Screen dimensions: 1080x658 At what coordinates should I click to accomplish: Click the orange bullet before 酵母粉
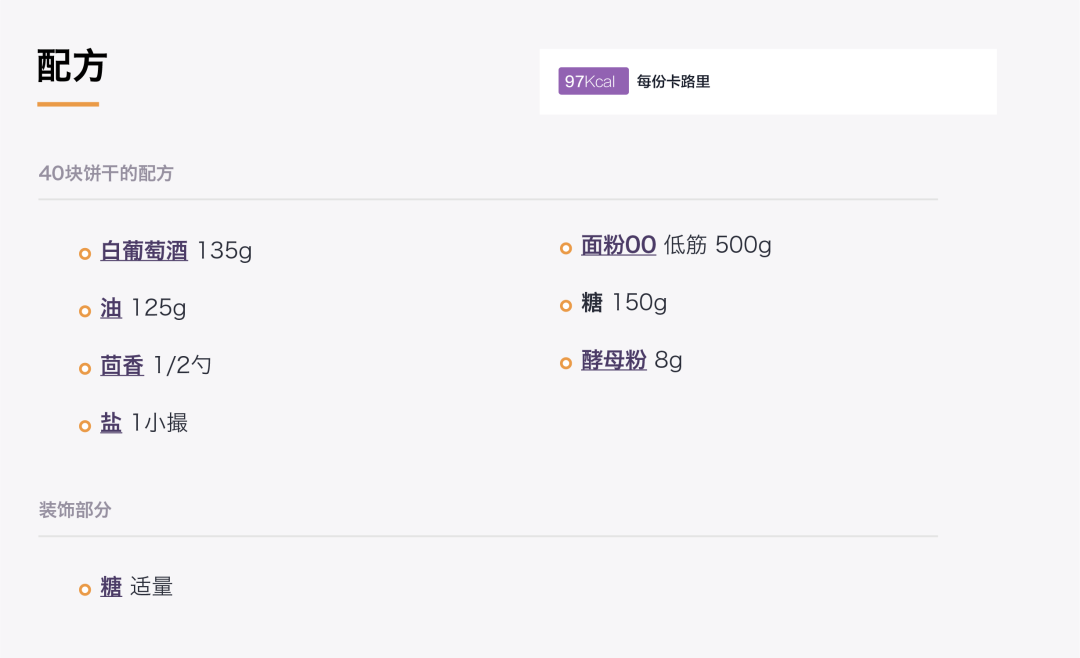click(566, 363)
